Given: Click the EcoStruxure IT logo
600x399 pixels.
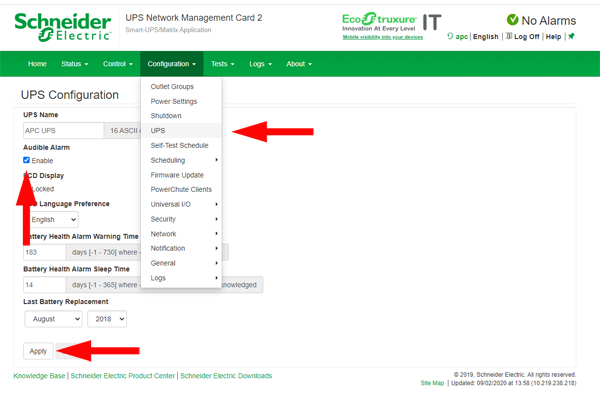Looking at the screenshot, I should point(391,22).
